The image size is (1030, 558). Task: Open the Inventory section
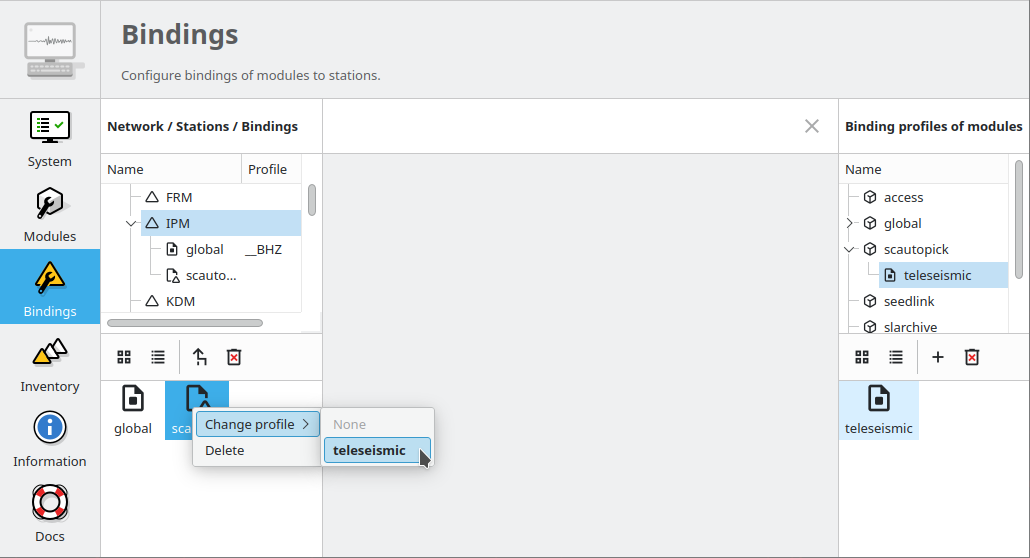pos(50,364)
